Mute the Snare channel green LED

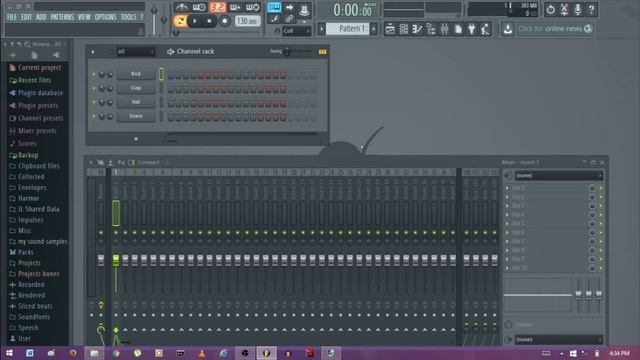93,116
